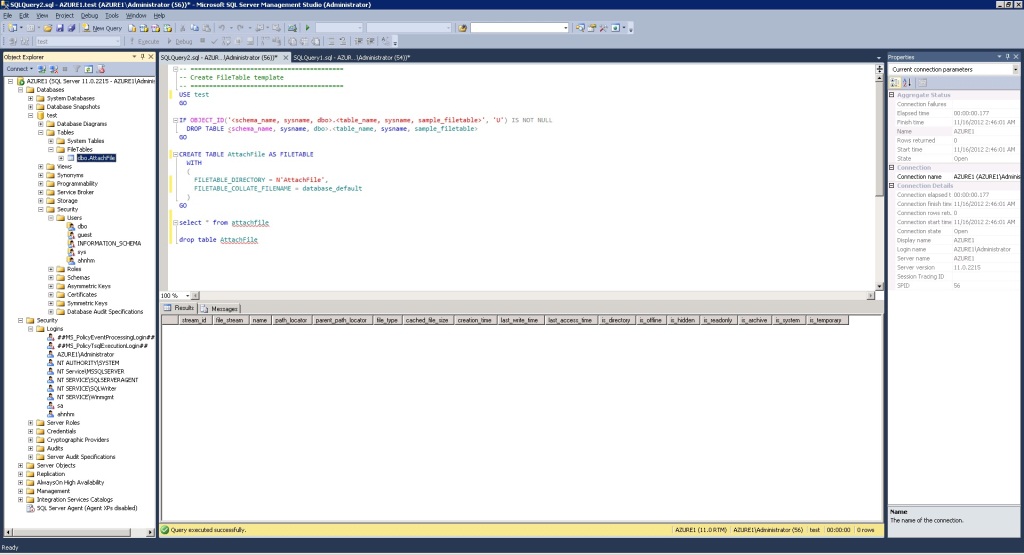Viewport: 1024px width, 555px height.
Task: Expand the Views folder node
Action: tap(40, 166)
